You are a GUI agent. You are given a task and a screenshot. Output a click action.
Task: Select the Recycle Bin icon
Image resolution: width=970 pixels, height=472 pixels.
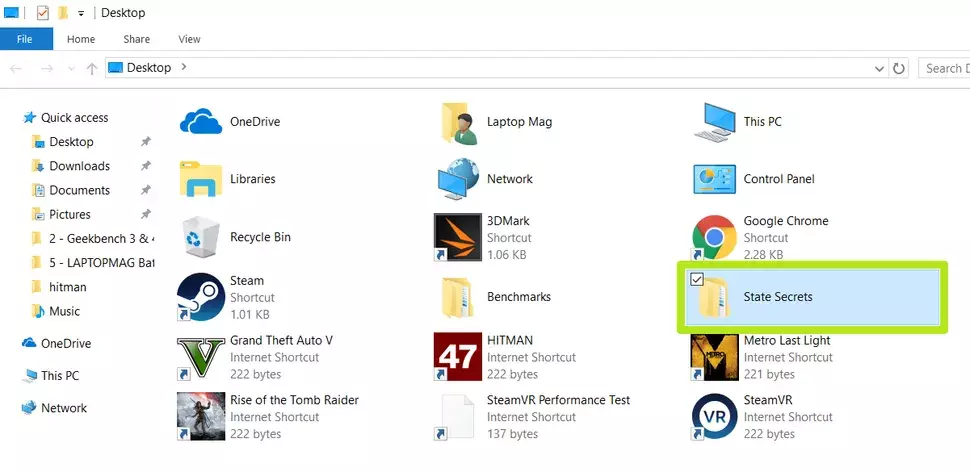[201, 238]
